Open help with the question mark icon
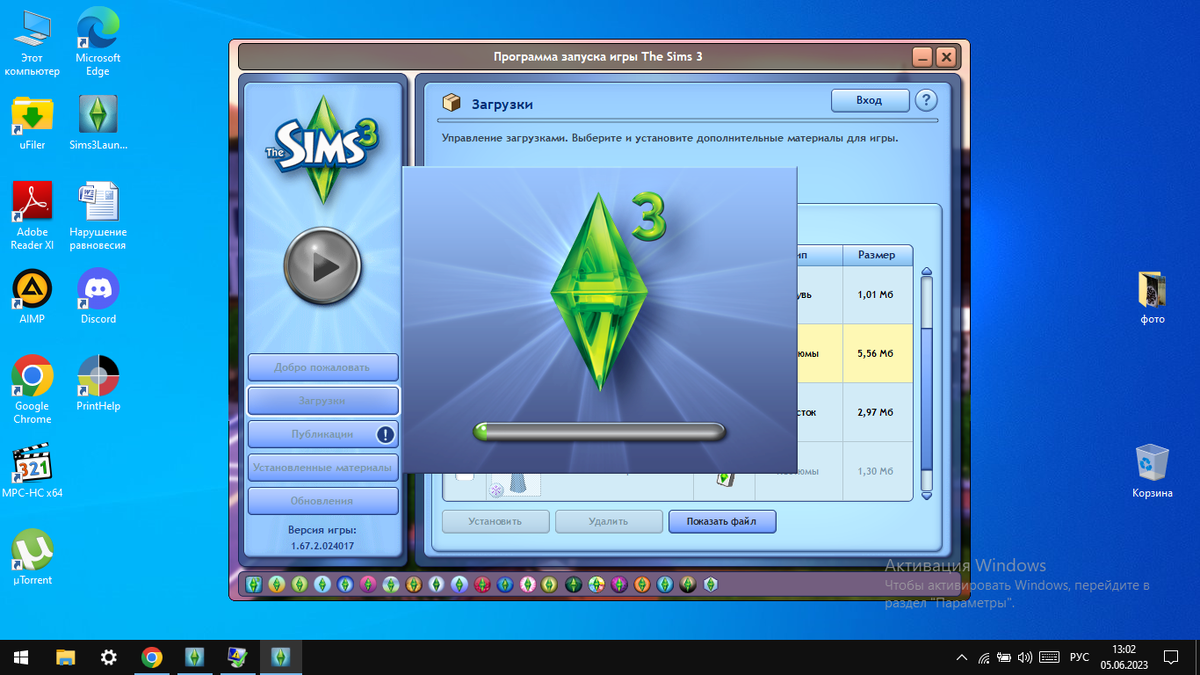The height and width of the screenshot is (675, 1200). coord(927,100)
